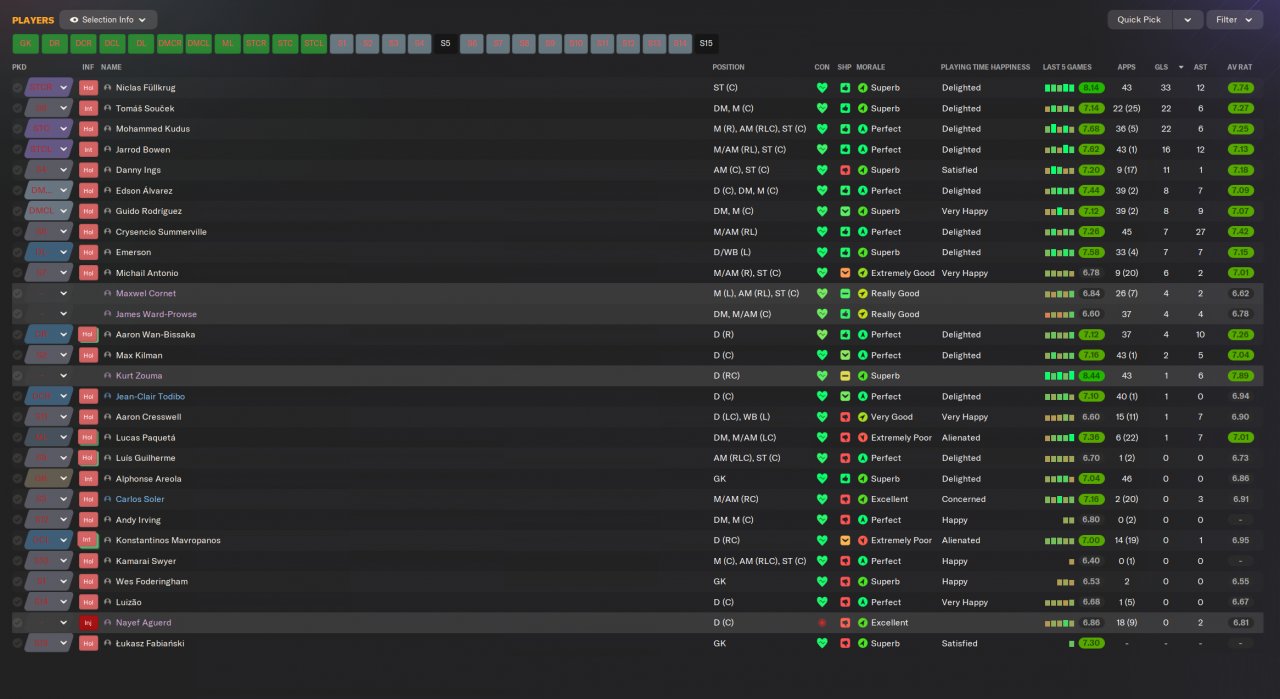This screenshot has height=699, width=1280.
Task: Click the sharpness icon for Crysencio Summerville
Action: (845, 232)
